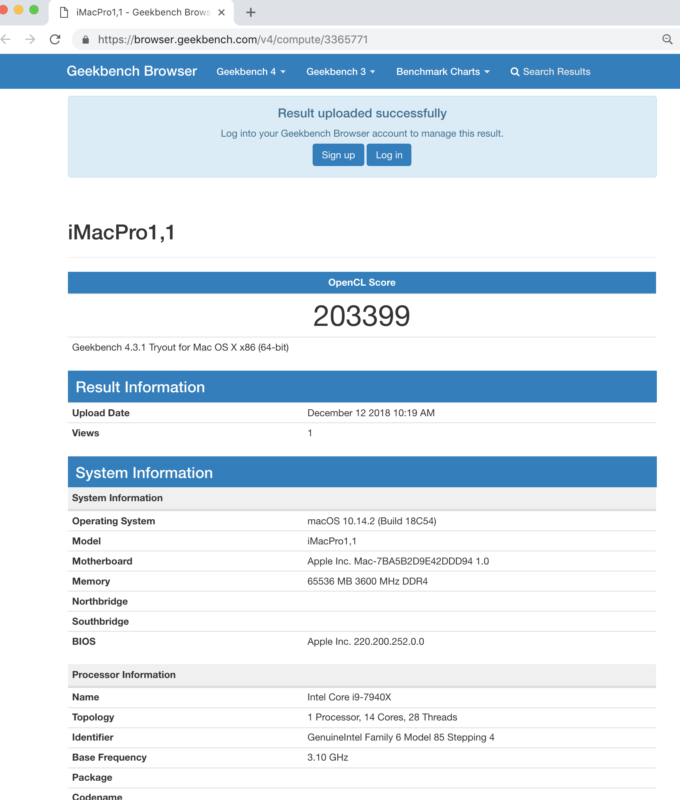This screenshot has width=680, height=800.
Task: Click the magnifier icon beside Search Results
Action: click(515, 72)
